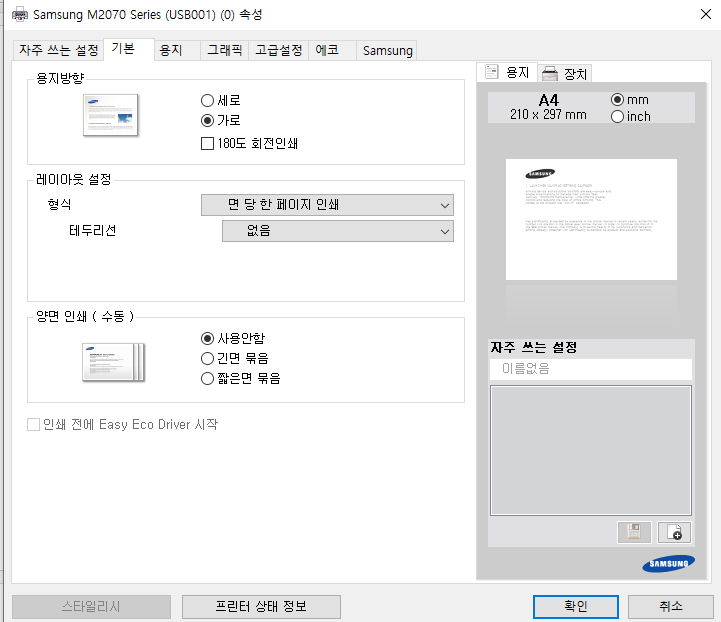
Task: Click the duplex printing illustration thumbnail
Action: click(114, 362)
